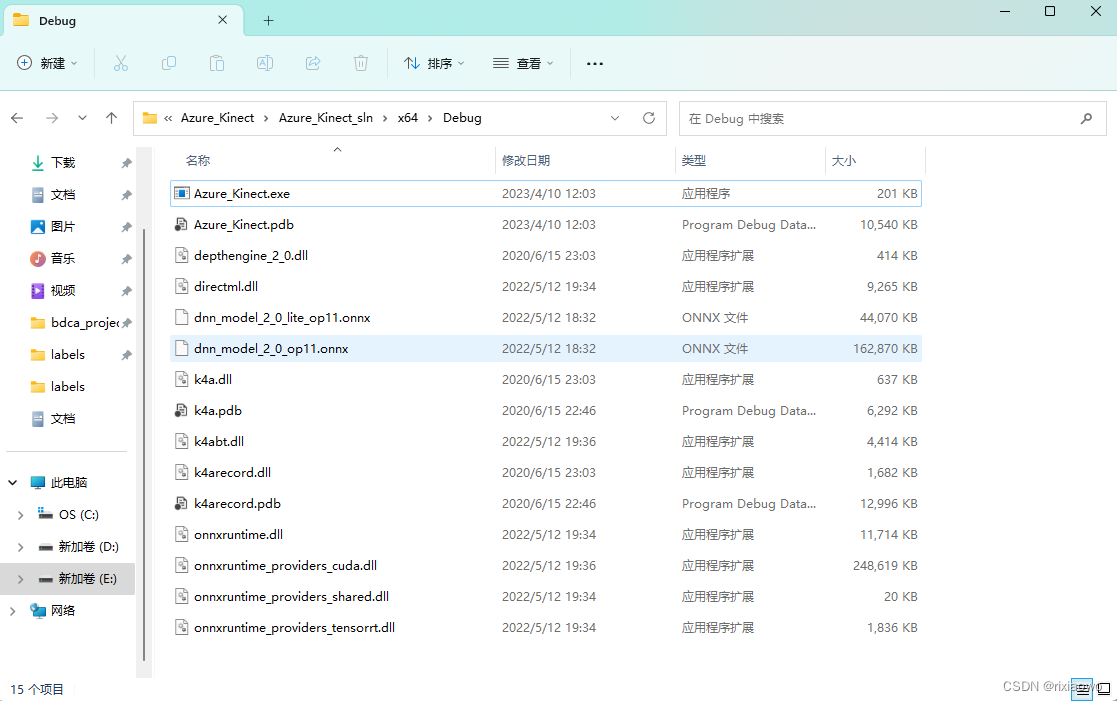Click the Cut scissors icon
Image resolution: width=1117 pixels, height=701 pixels.
121,63
